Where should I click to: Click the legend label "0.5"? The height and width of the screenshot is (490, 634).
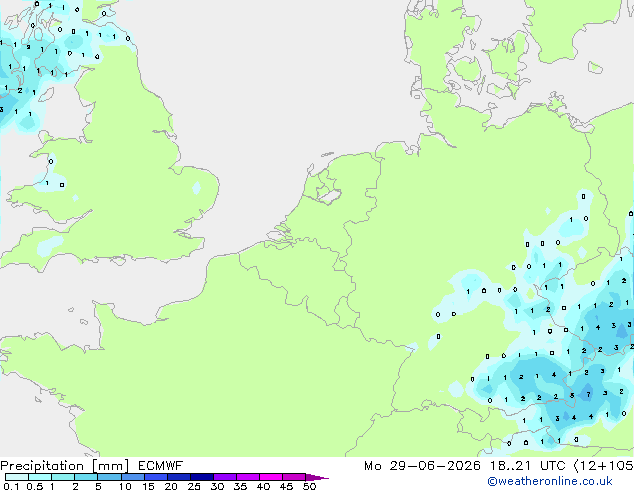coord(35,486)
